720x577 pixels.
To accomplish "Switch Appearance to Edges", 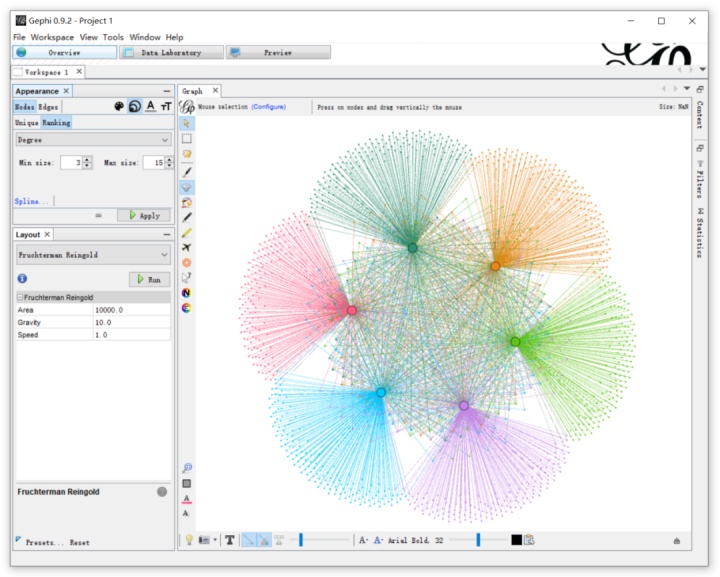I will coord(48,106).
